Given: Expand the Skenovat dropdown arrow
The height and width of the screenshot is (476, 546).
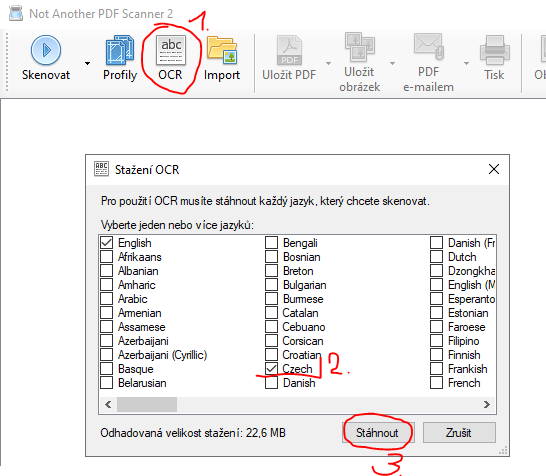Looking at the screenshot, I should tap(87, 63).
